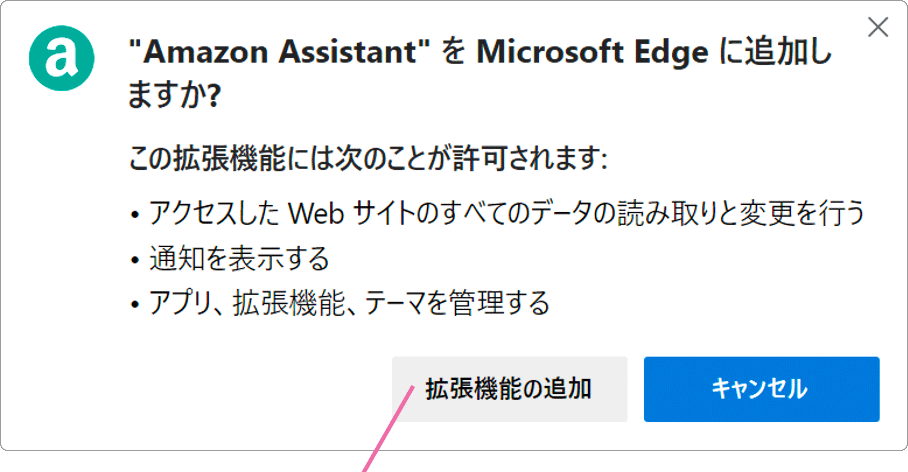
Task: Click the "Microsoft Edge" text in the title
Action: click(592, 52)
